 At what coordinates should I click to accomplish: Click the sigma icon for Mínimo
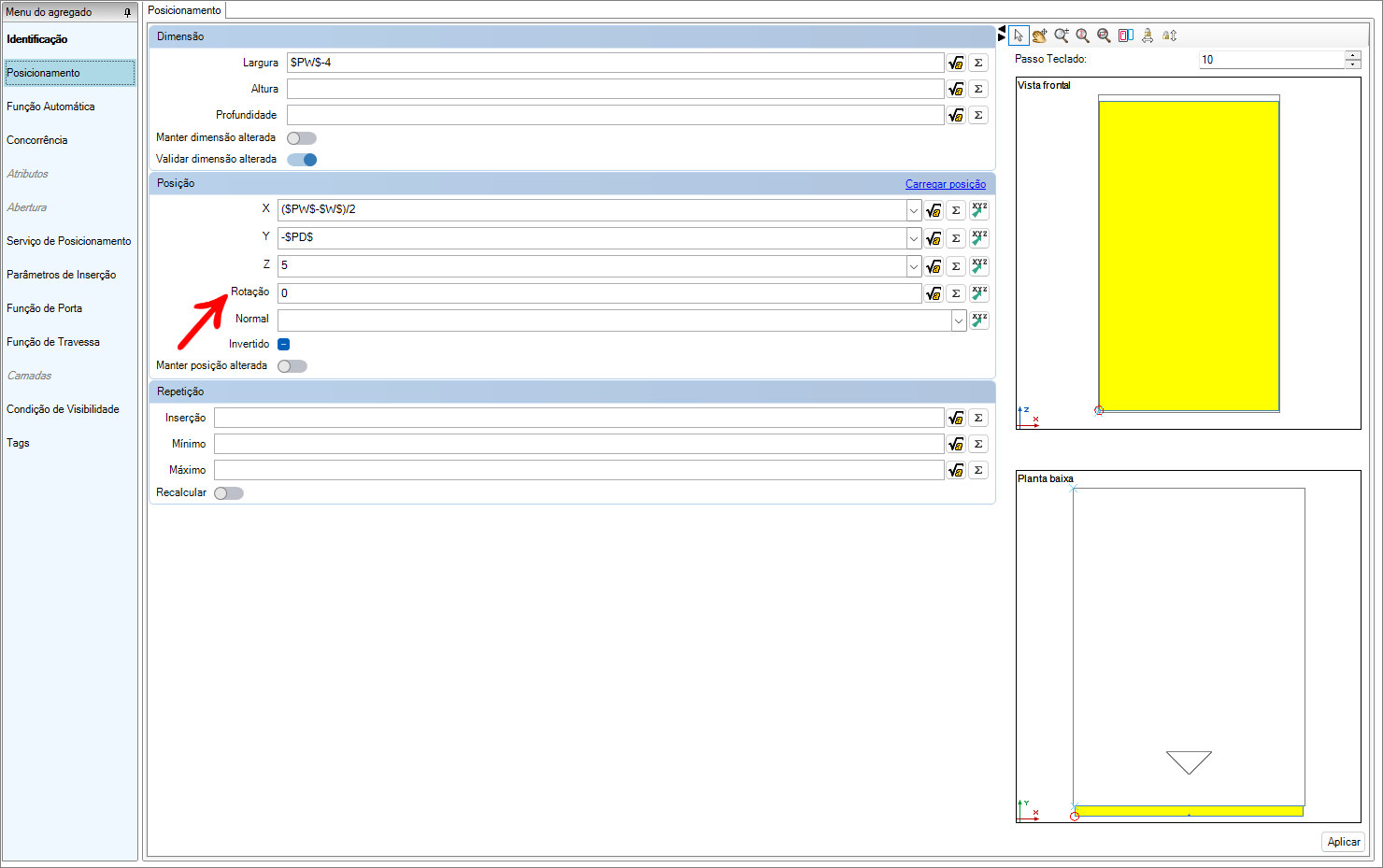(978, 444)
